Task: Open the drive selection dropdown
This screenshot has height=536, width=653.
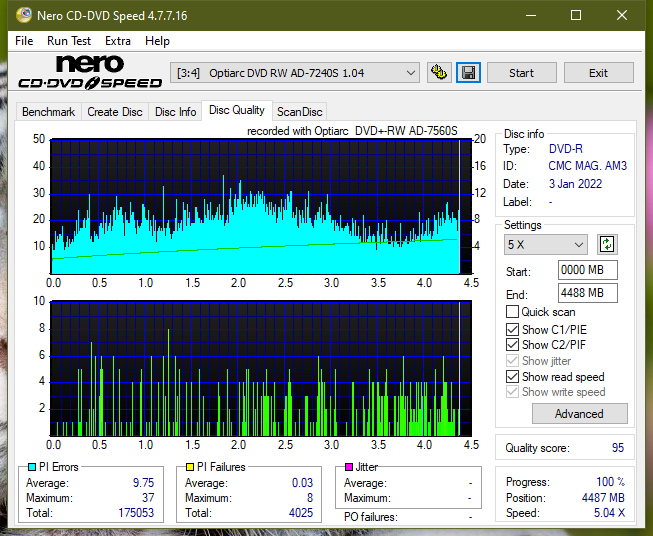Action: click(295, 73)
